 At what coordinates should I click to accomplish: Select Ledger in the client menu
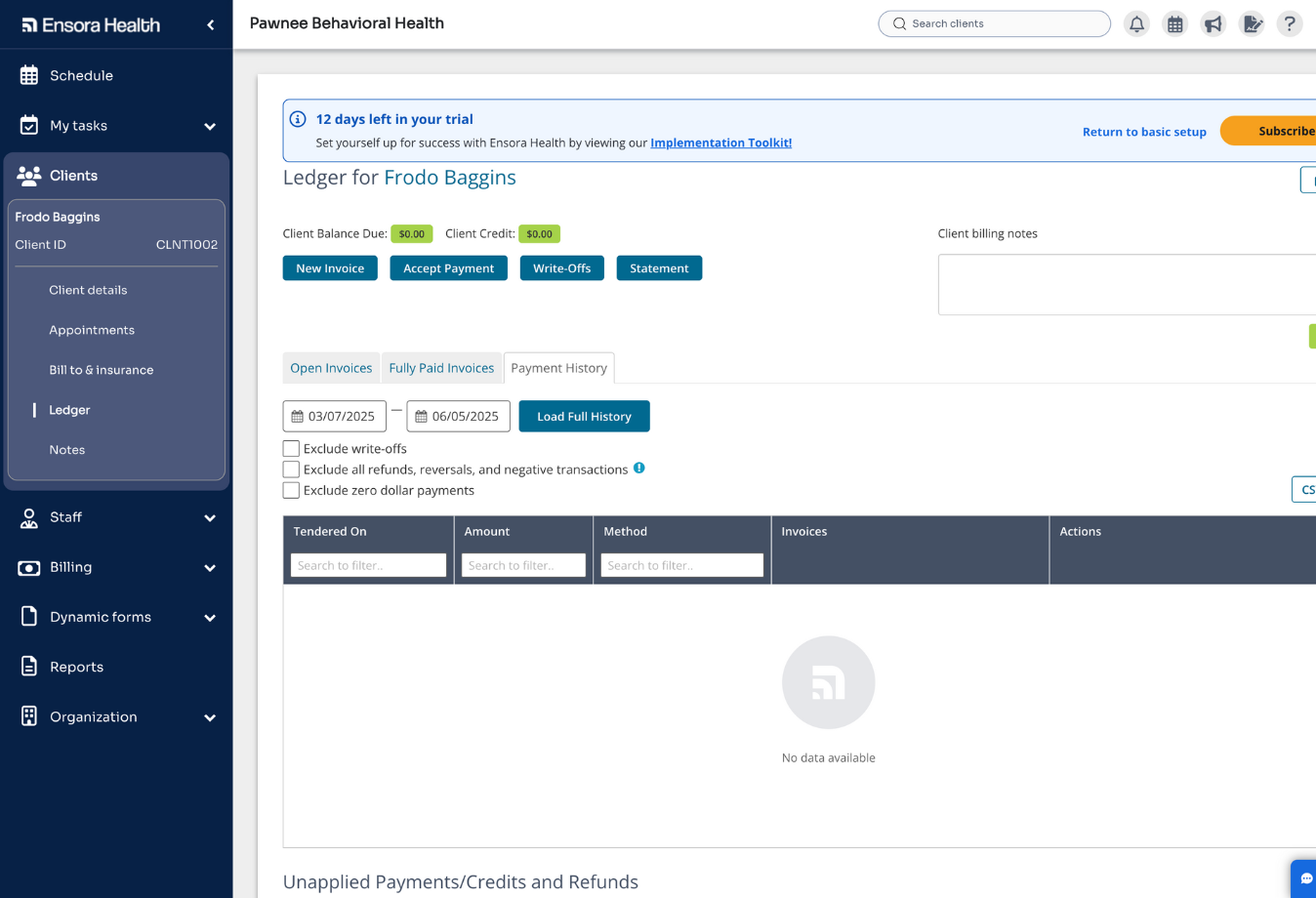tap(69, 410)
